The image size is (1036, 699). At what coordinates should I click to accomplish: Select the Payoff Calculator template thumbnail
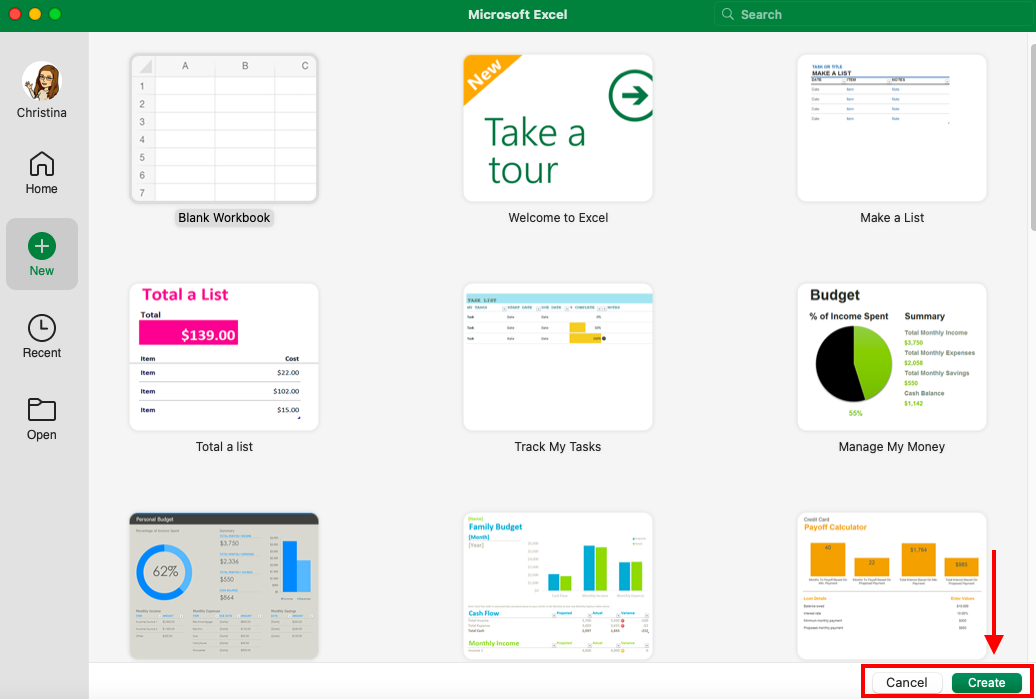pyautogui.click(x=892, y=586)
